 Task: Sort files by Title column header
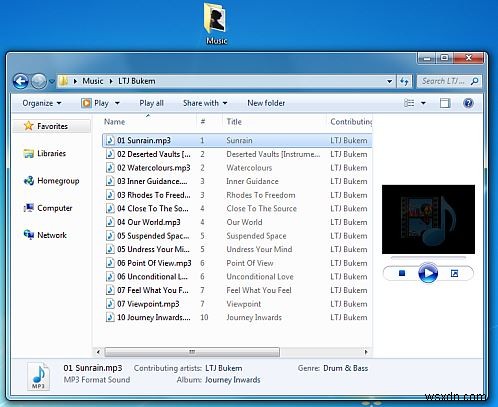click(x=234, y=122)
